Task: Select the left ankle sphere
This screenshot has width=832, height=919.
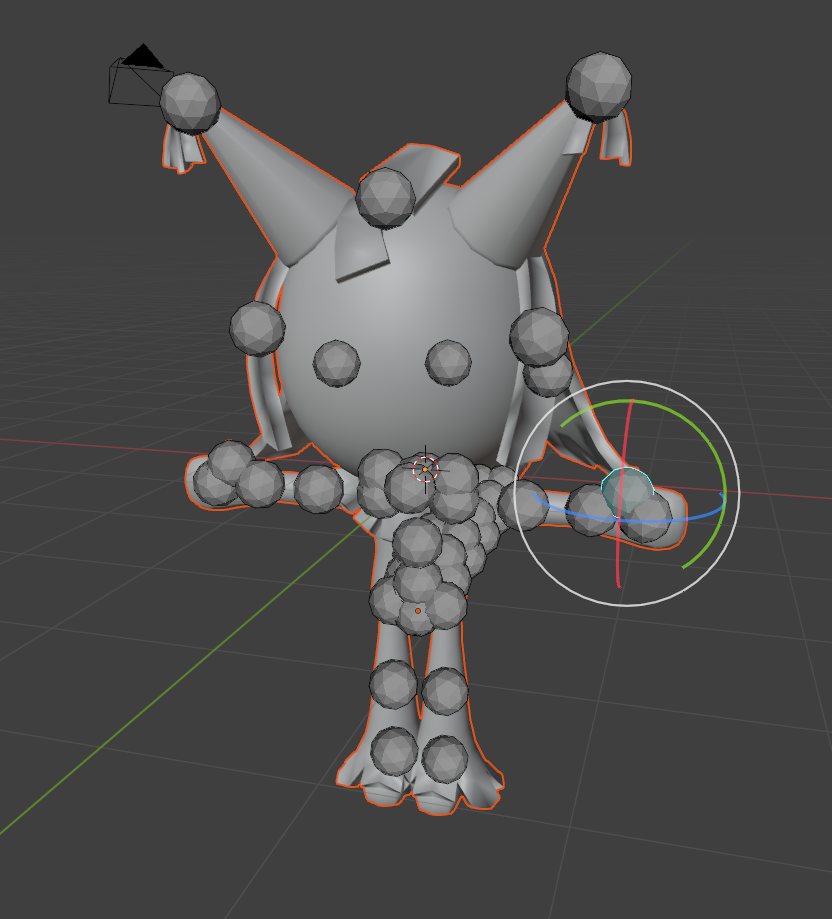Action: [x=394, y=751]
